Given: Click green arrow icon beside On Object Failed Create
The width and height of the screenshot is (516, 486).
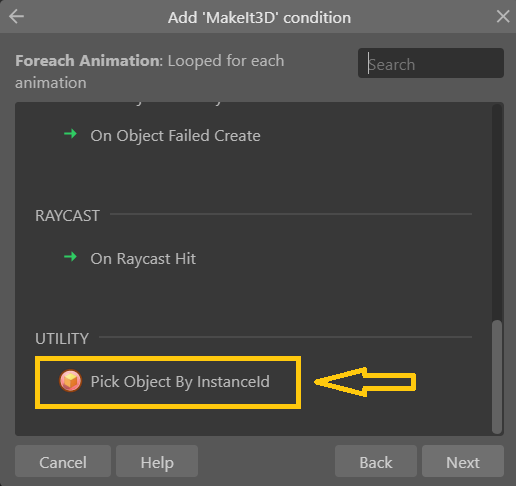Looking at the screenshot, I should (x=70, y=134).
